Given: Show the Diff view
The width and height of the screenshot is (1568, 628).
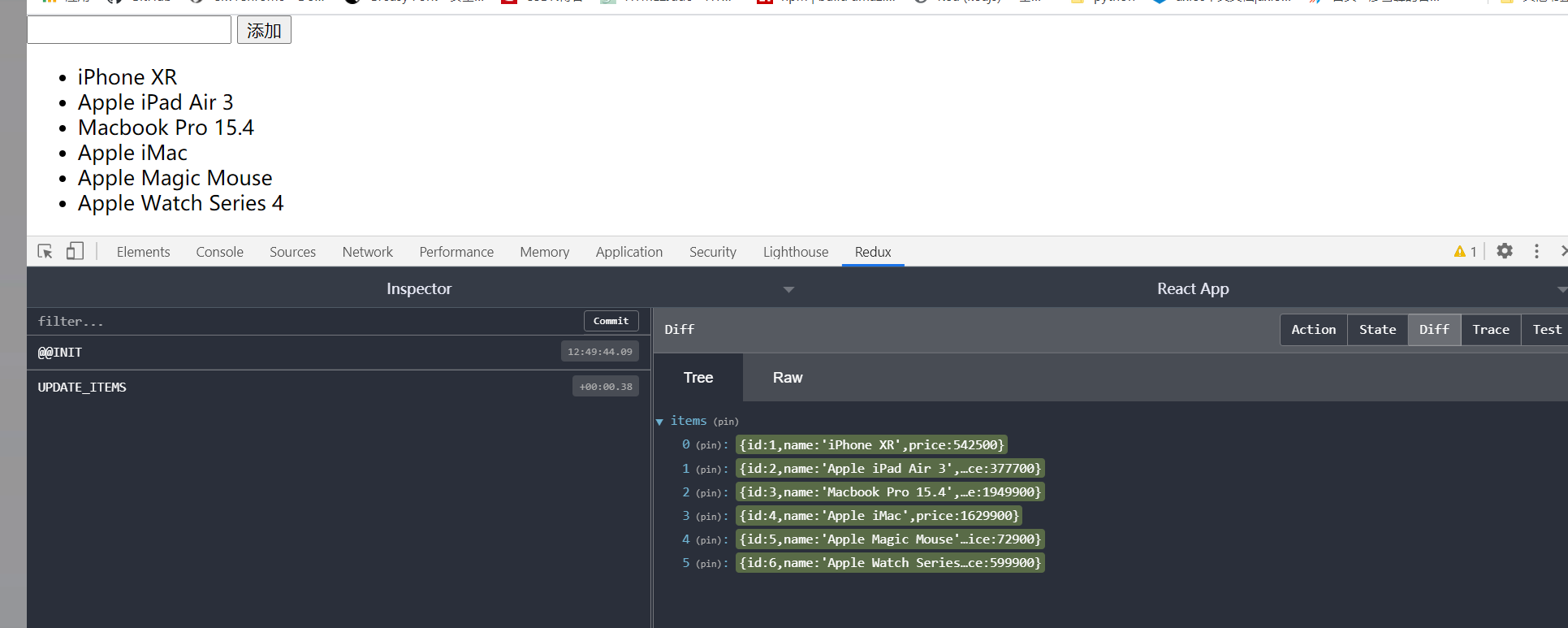Looking at the screenshot, I should click(1434, 330).
